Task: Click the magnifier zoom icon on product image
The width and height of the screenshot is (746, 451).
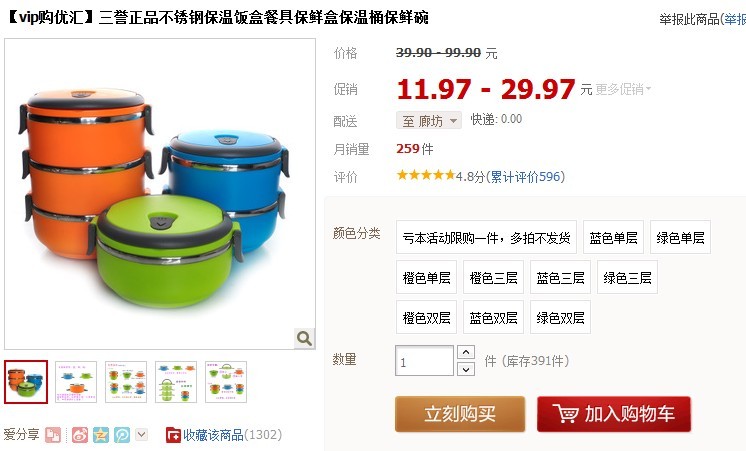Action: [304, 338]
